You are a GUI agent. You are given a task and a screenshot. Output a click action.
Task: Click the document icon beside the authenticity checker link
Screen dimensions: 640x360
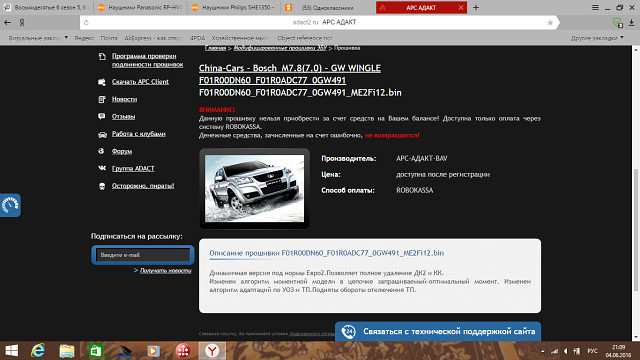click(x=102, y=56)
